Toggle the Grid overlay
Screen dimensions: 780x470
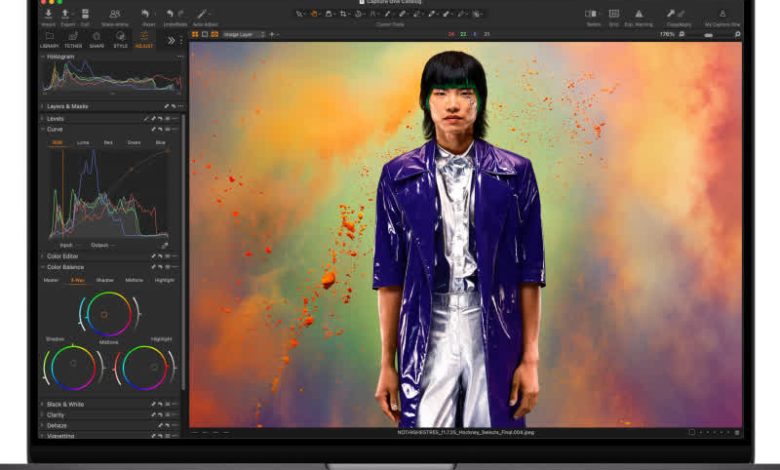[x=614, y=15]
